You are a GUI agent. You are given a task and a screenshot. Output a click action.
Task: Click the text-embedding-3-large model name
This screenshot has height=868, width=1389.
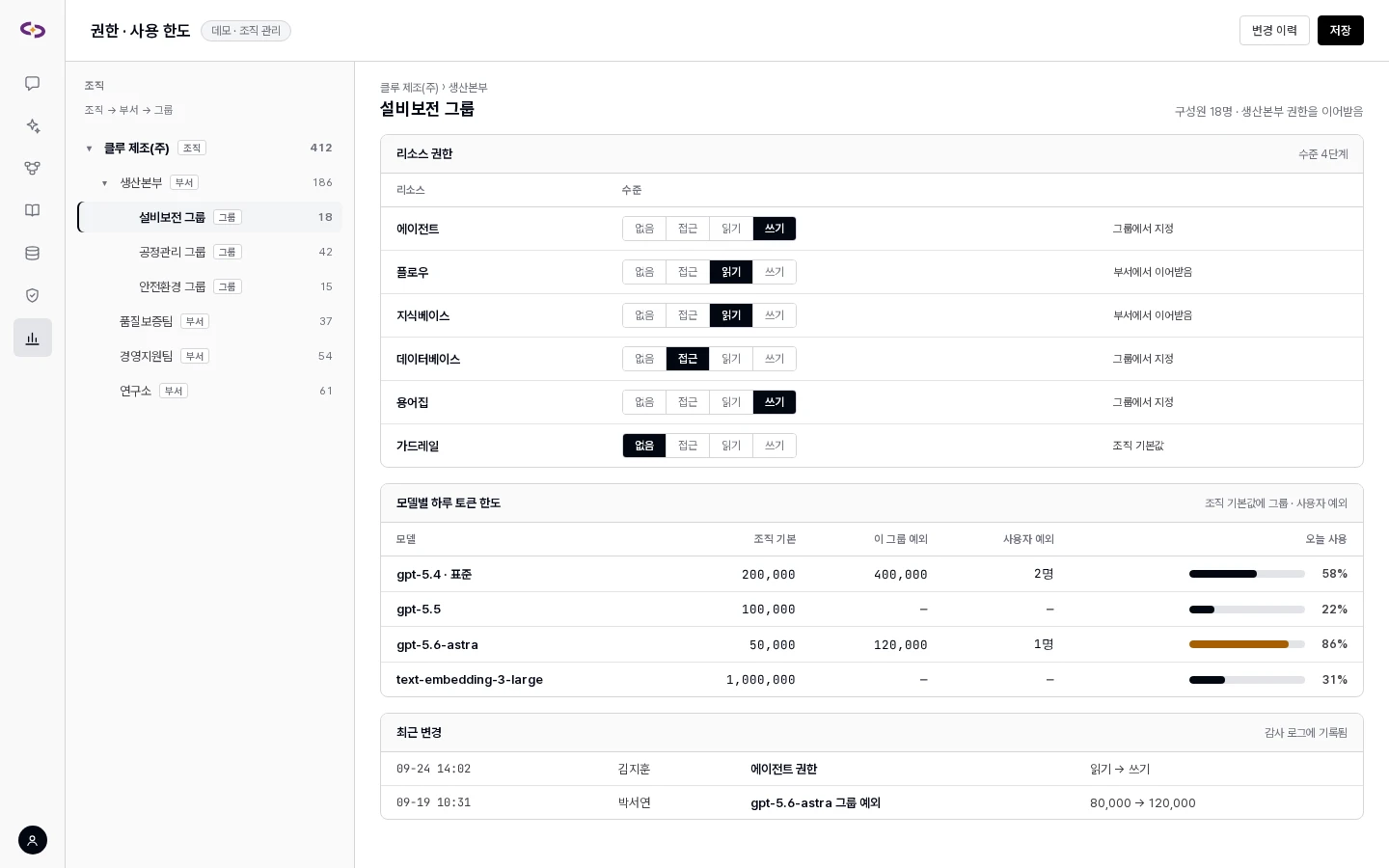coord(470,680)
